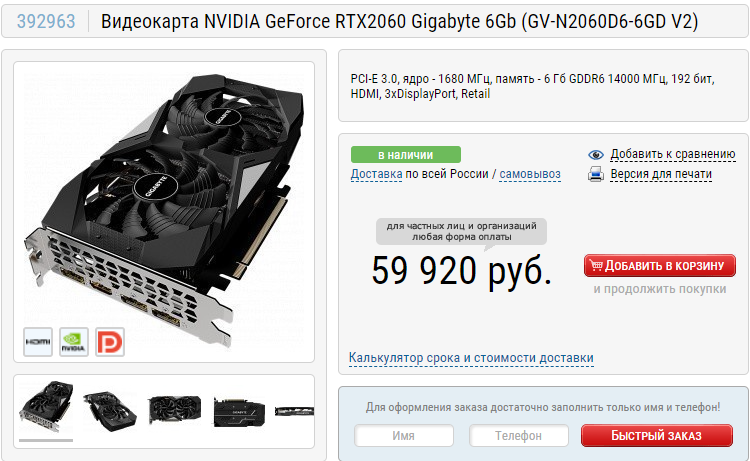The image size is (750, 461).
Task: Click the cart icon in the red button
Action: point(596,265)
